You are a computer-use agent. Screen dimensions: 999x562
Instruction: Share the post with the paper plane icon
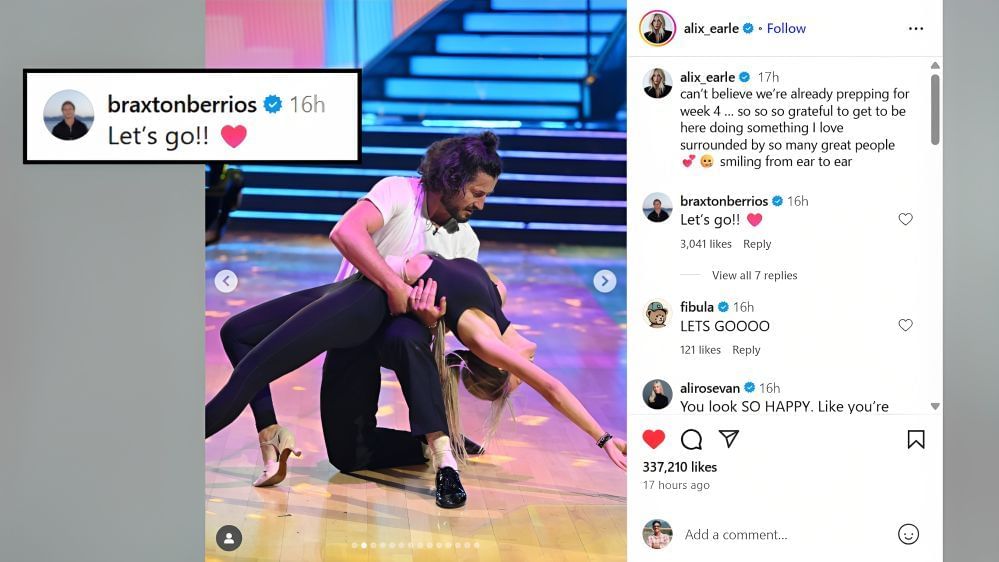[x=728, y=438]
